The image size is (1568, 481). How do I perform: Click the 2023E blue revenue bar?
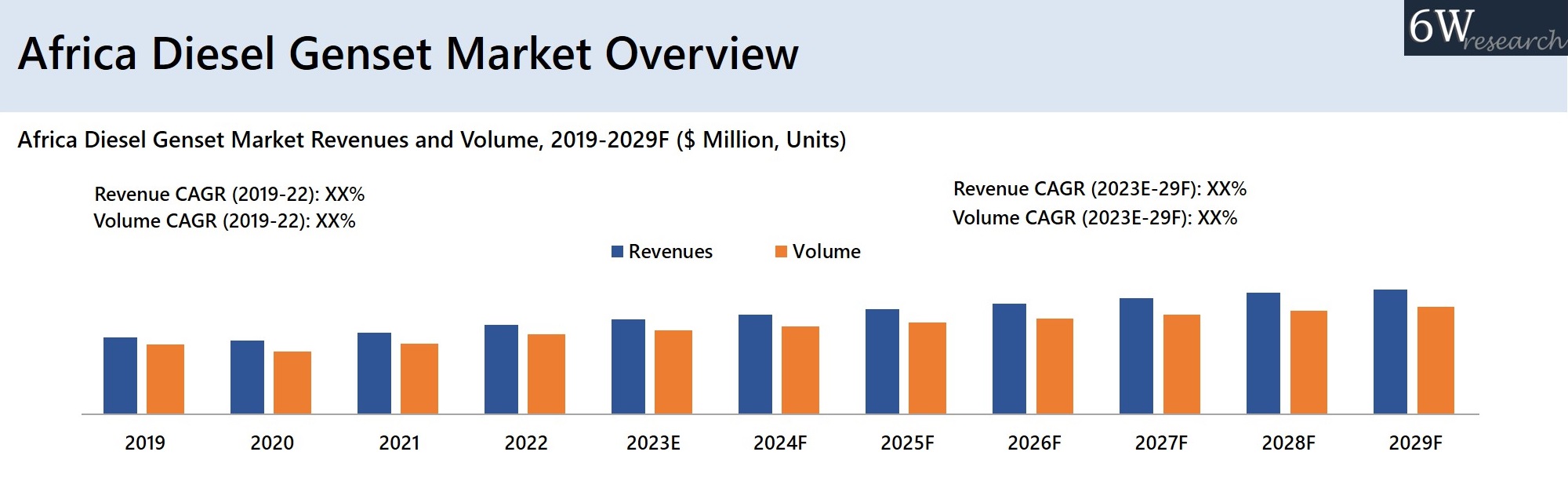click(x=628, y=366)
